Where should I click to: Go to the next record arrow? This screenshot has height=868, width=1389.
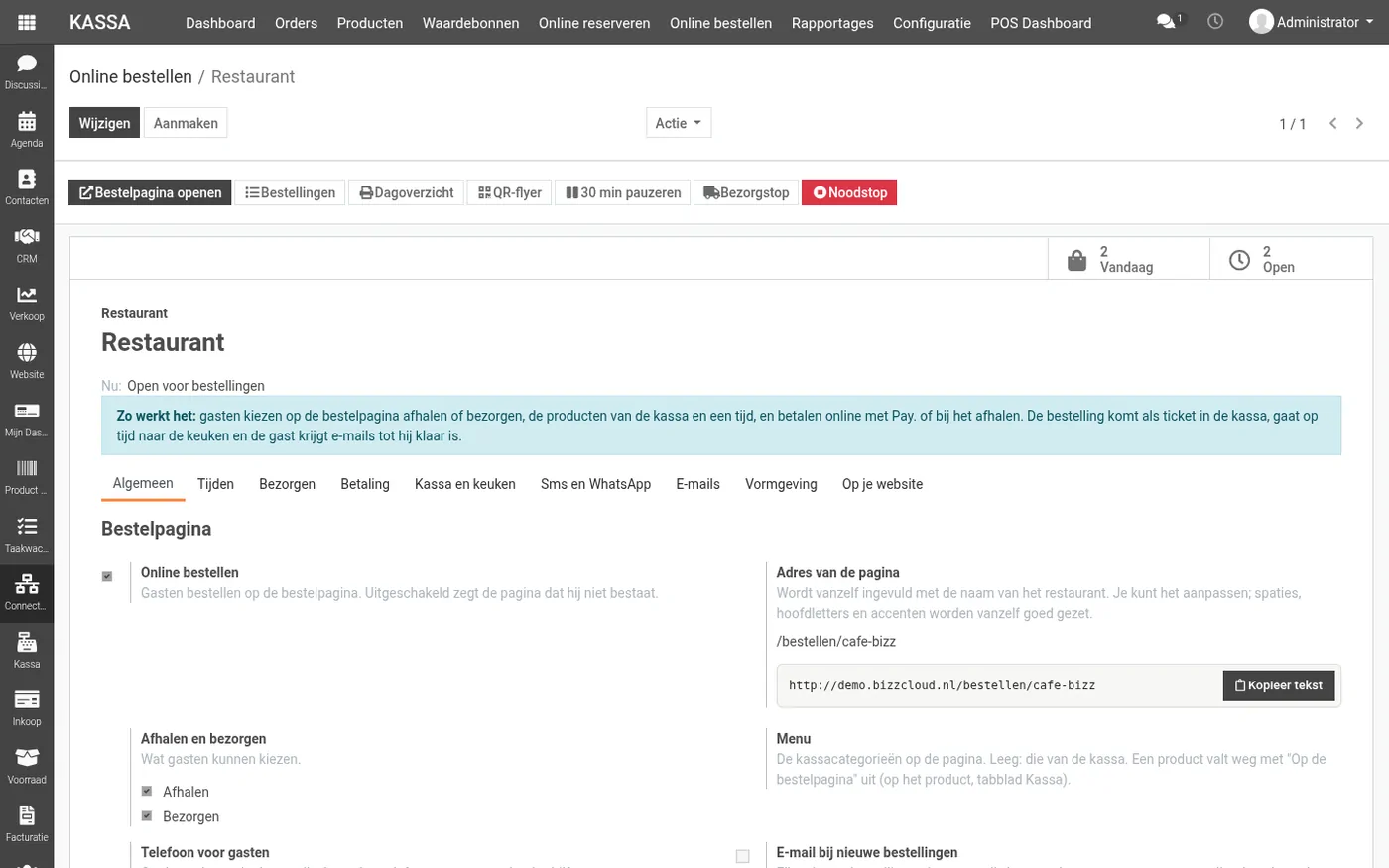(x=1359, y=123)
